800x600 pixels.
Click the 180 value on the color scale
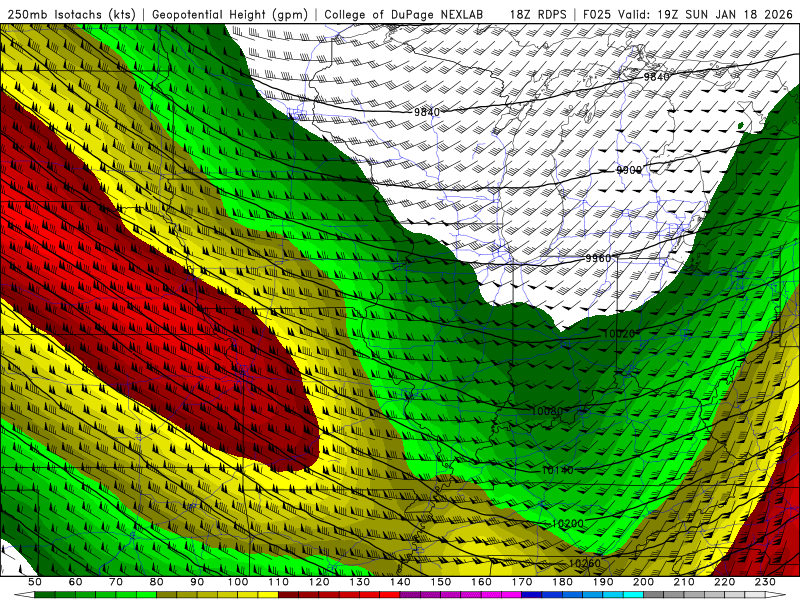562,582
